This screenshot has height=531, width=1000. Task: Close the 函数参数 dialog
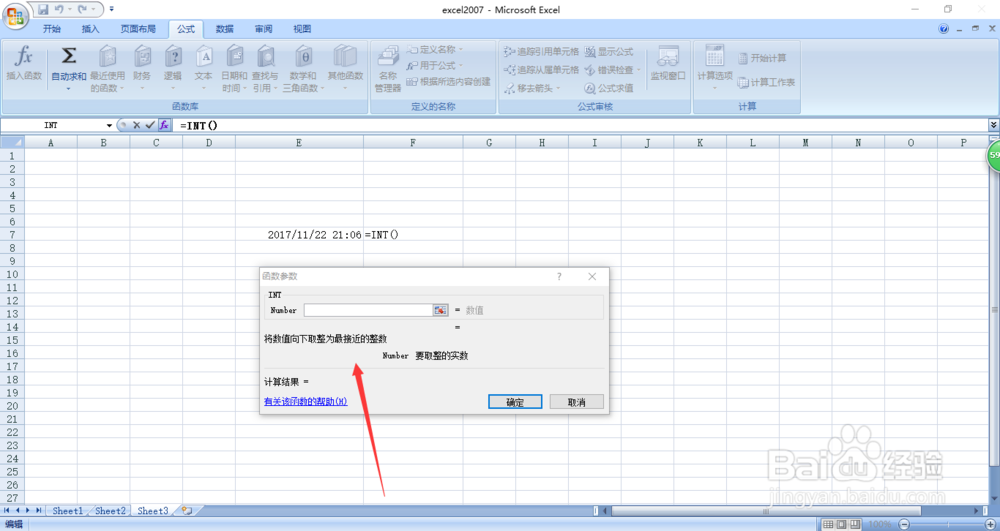(592, 277)
